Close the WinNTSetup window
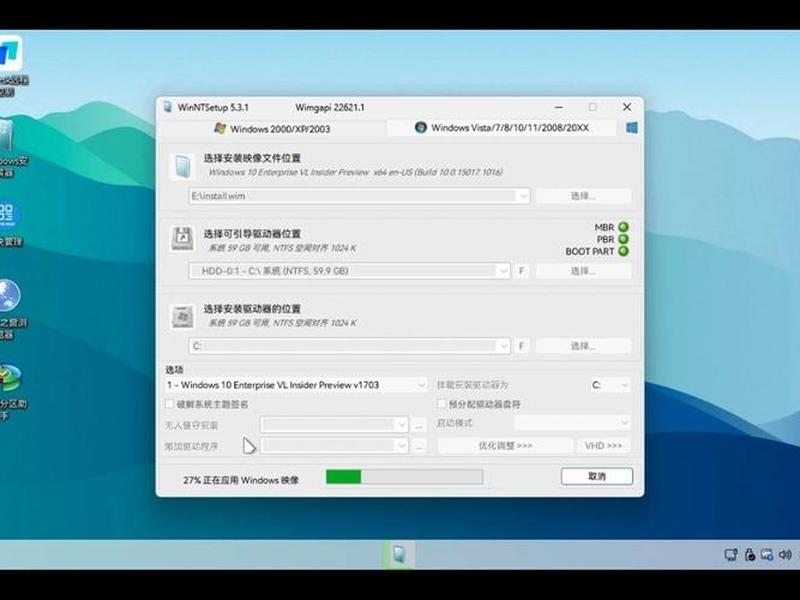Viewport: 800px width, 600px height. 627,107
